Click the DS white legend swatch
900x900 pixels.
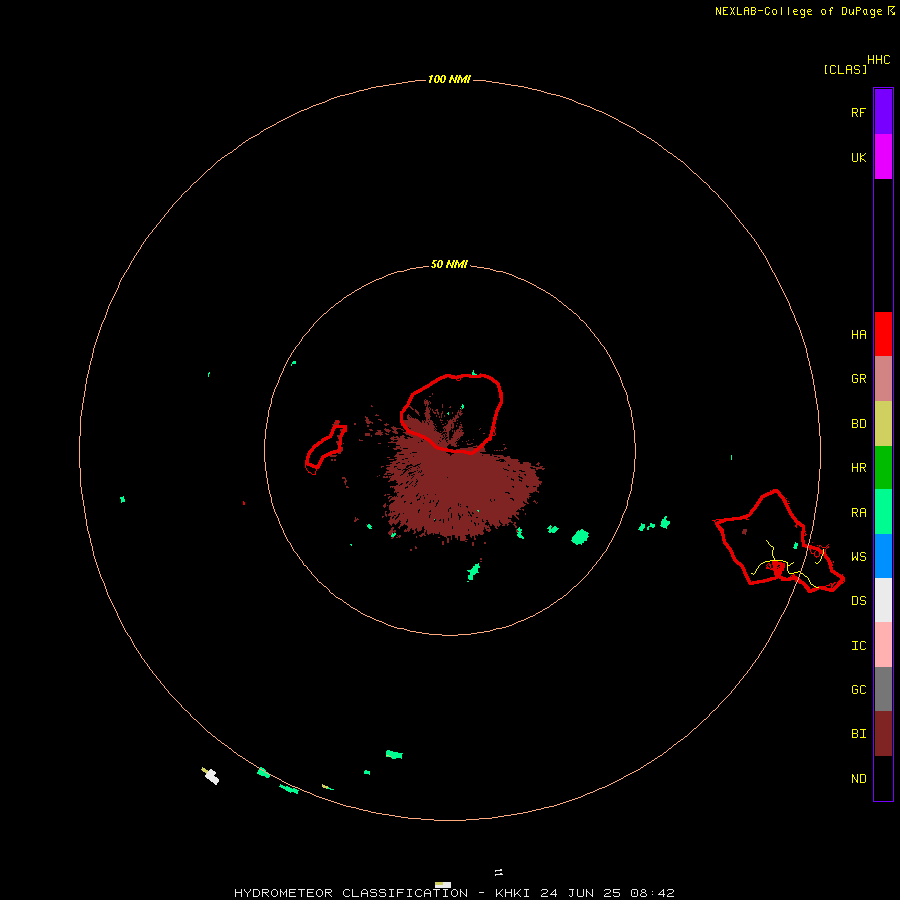coord(883,600)
